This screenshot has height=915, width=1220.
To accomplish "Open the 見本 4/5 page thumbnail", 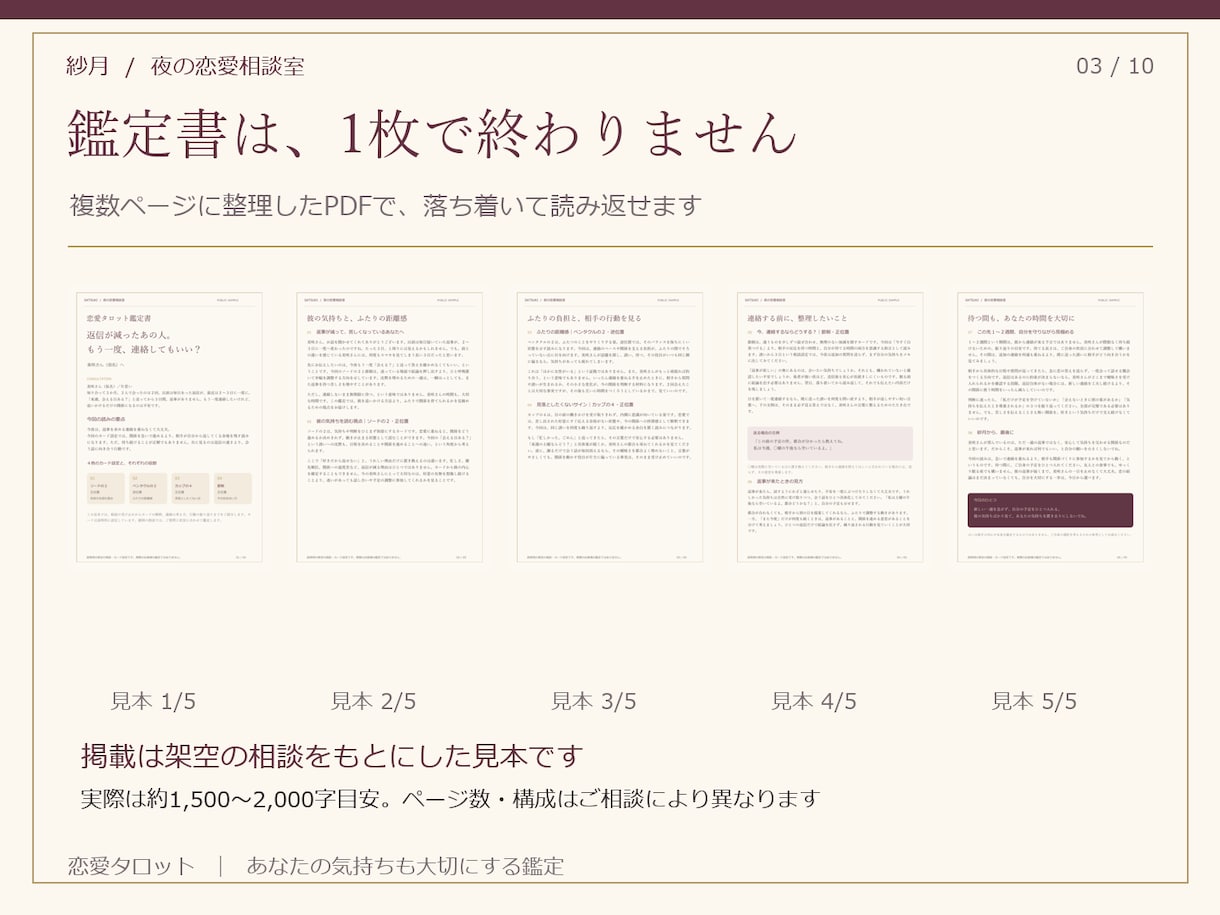I will [x=830, y=427].
